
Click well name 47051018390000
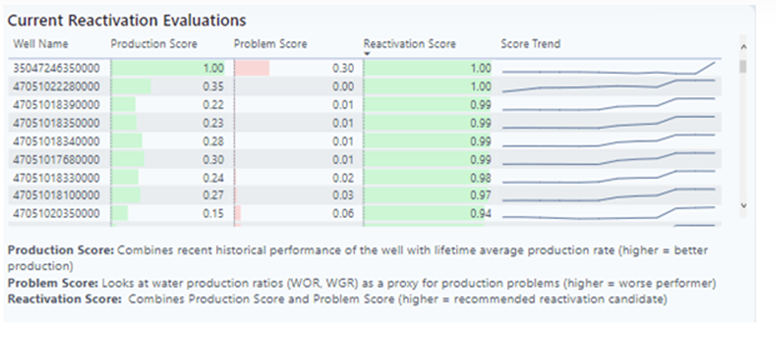pyautogui.click(x=56, y=105)
